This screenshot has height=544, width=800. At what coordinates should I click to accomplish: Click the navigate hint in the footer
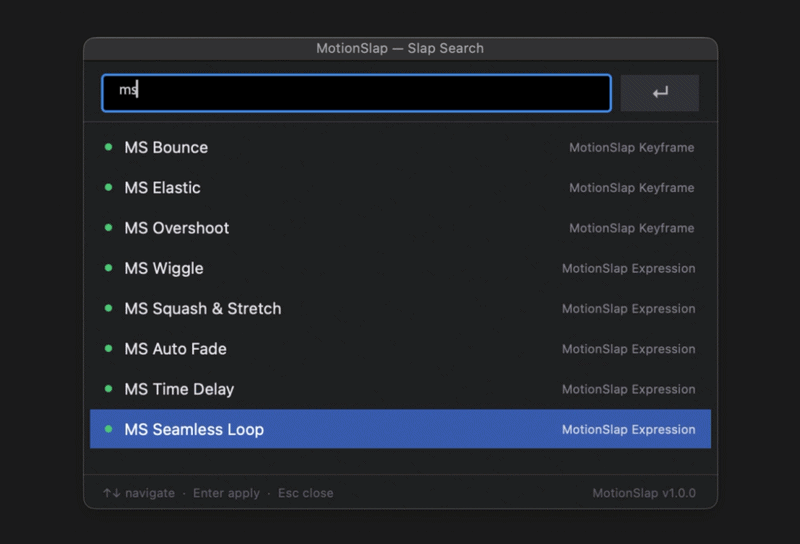(x=139, y=493)
